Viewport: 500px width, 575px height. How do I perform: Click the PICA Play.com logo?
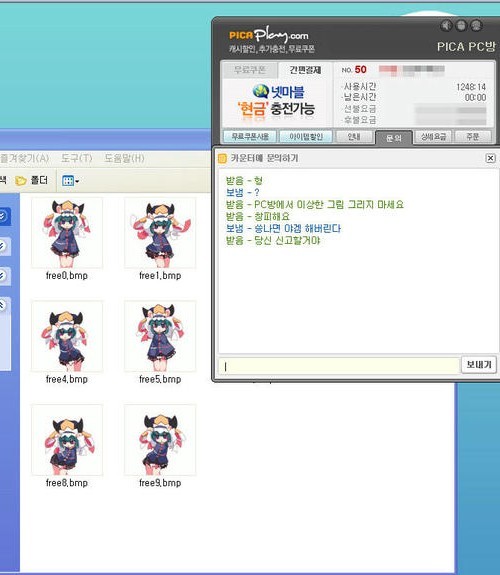coord(269,35)
